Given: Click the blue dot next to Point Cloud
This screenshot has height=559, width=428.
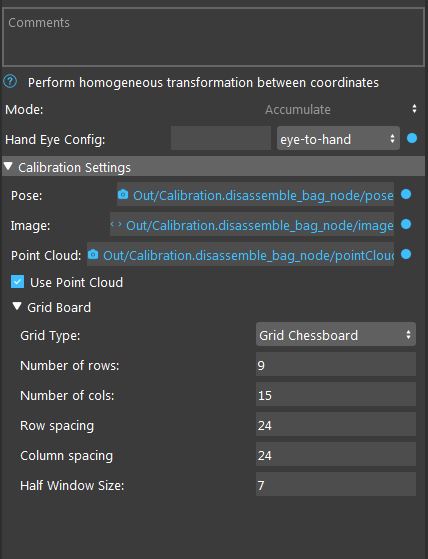Looking at the screenshot, I should pos(406,254).
